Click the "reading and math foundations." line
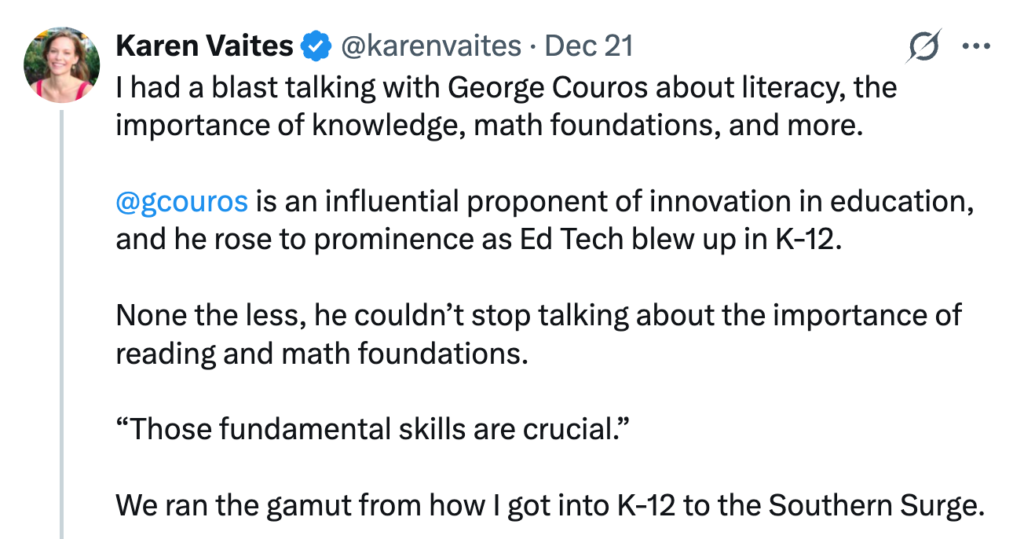 tap(321, 355)
